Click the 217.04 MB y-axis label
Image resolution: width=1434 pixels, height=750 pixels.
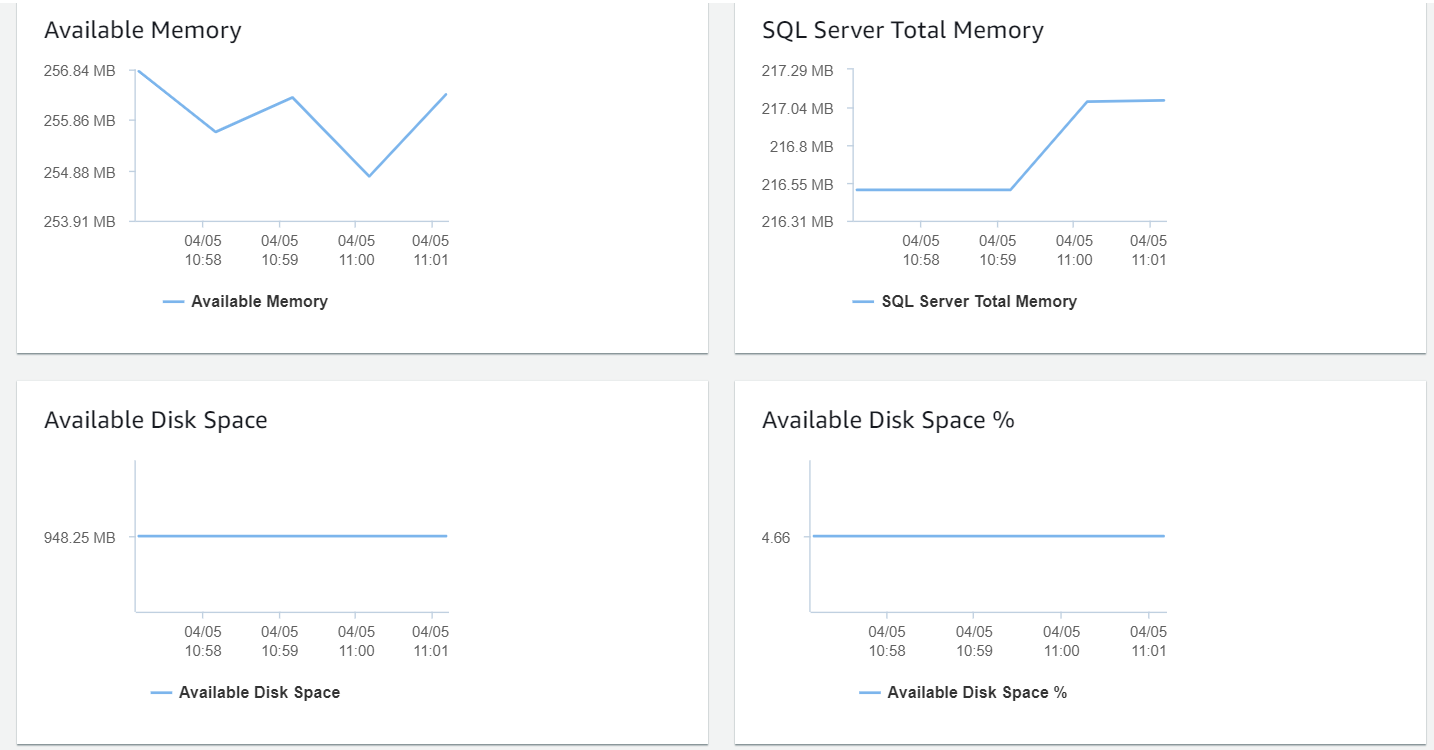point(797,109)
